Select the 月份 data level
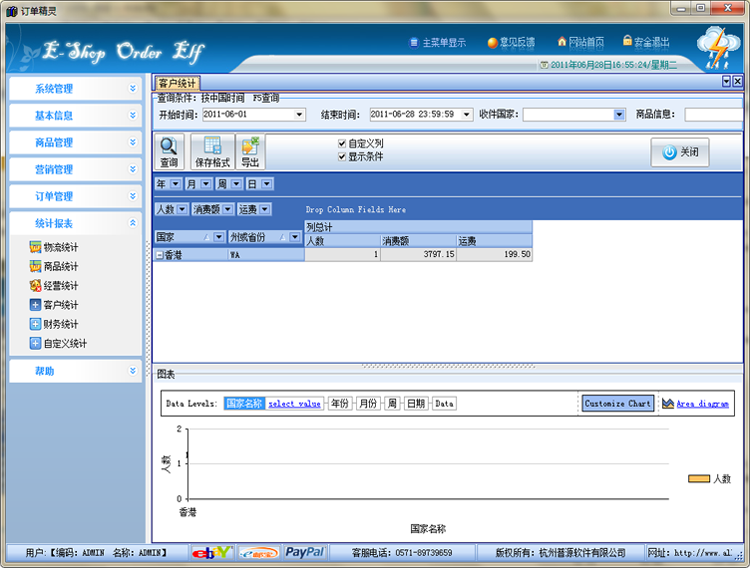 point(368,403)
